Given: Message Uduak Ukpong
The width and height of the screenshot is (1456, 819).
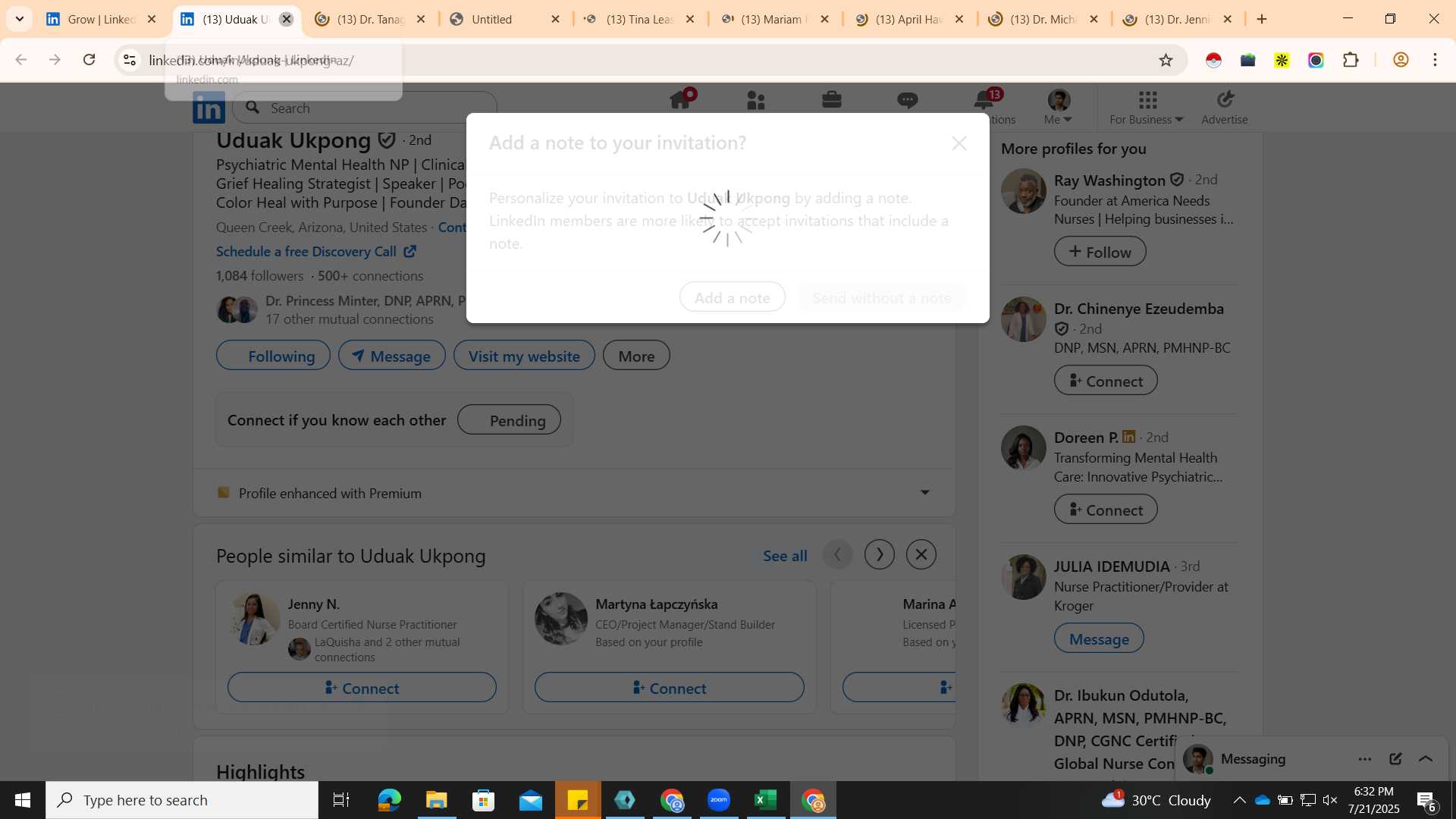Looking at the screenshot, I should [x=392, y=356].
